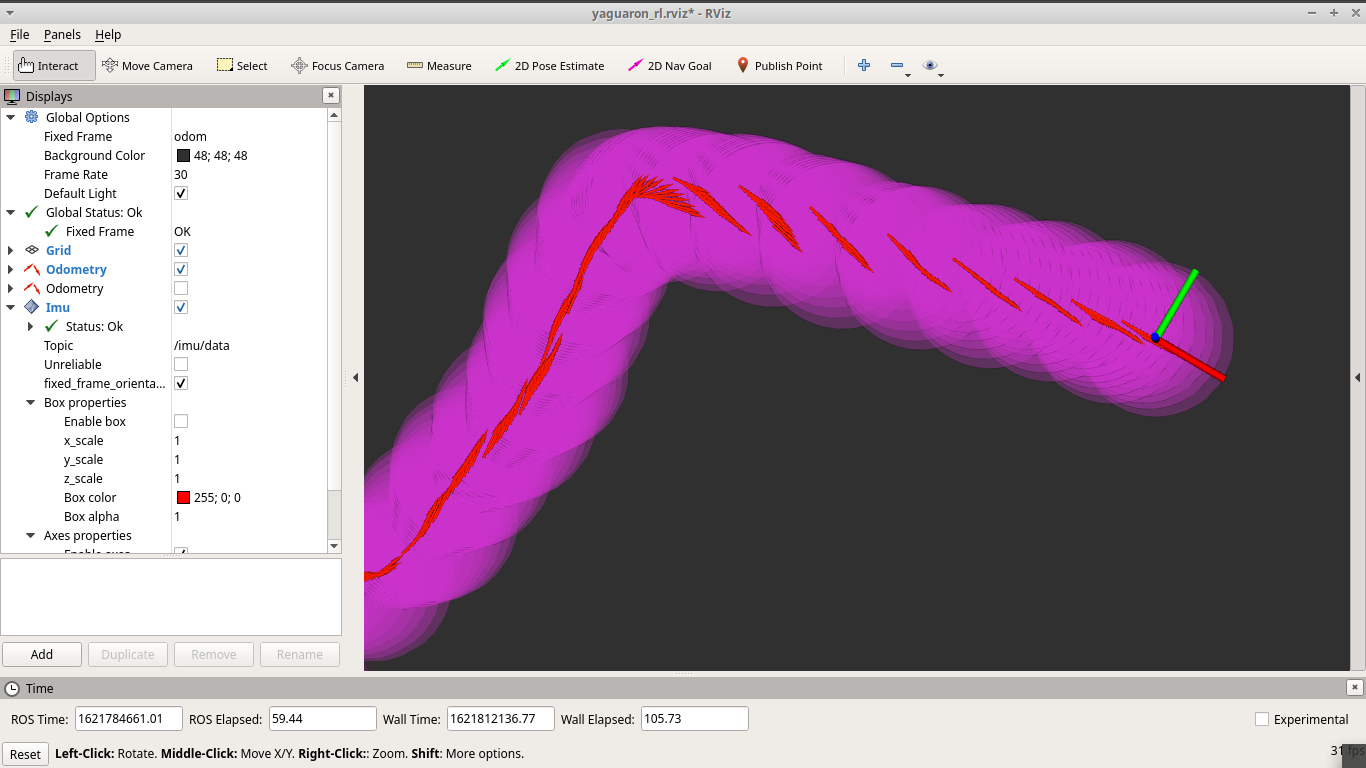Toggle the Default Light checkbox
Image resolution: width=1366 pixels, height=768 pixels.
(181, 193)
